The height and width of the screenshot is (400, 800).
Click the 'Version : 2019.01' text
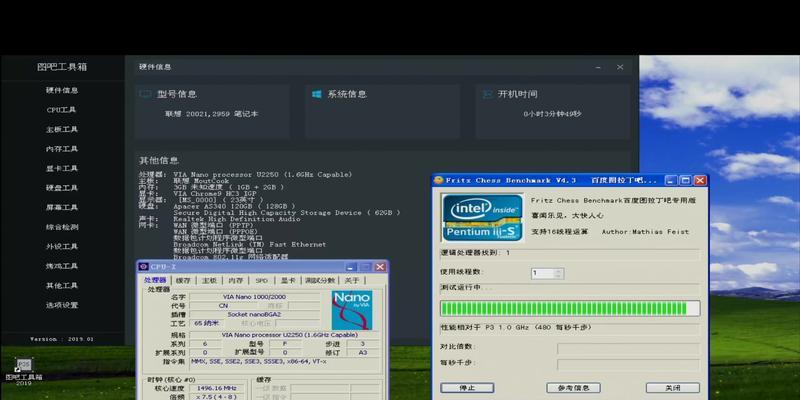62,339
